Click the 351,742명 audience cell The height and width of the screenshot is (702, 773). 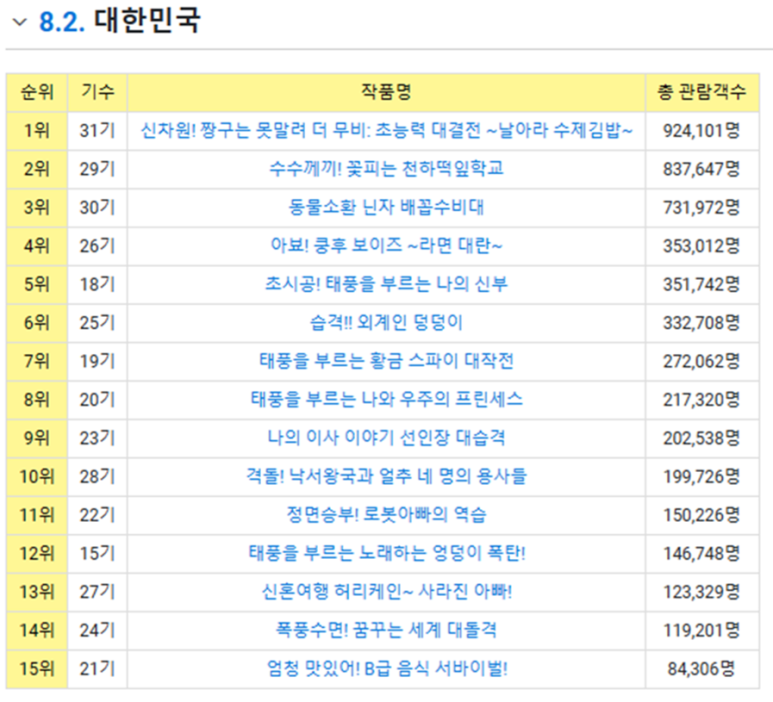tap(702, 284)
